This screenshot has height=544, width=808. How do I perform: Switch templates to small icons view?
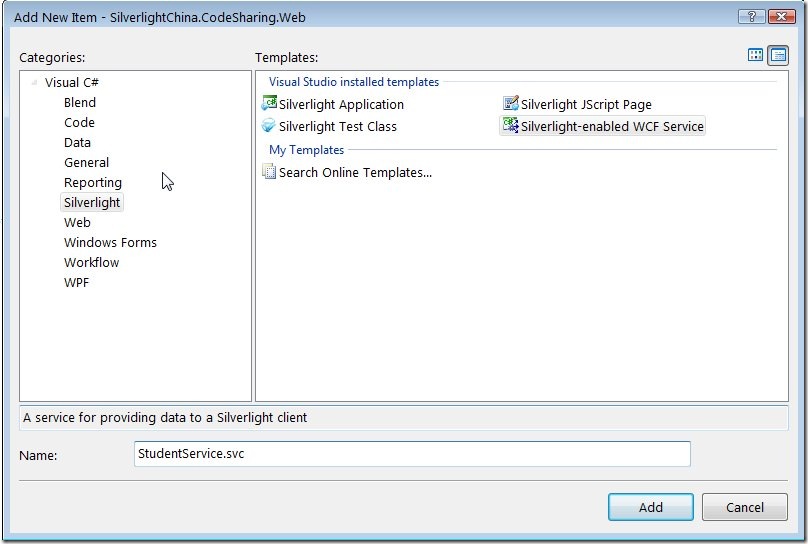778,55
